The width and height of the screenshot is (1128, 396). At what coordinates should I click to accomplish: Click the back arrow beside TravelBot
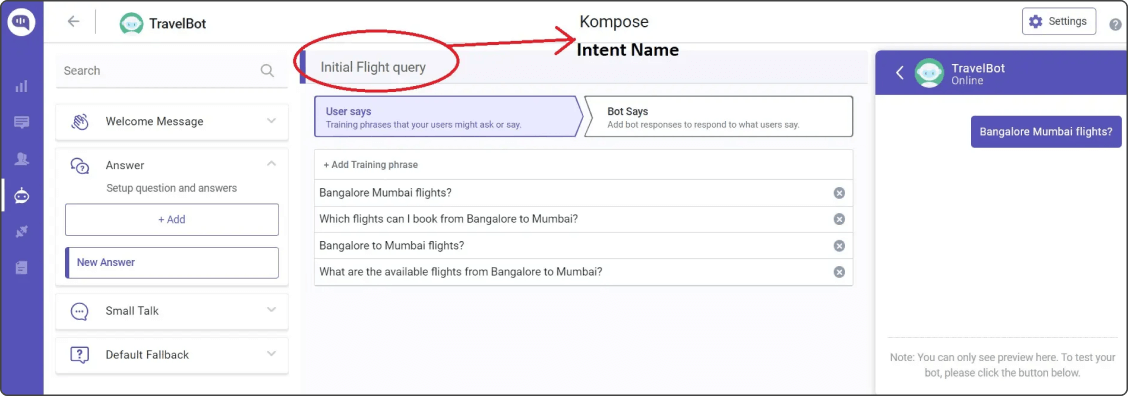coord(73,22)
